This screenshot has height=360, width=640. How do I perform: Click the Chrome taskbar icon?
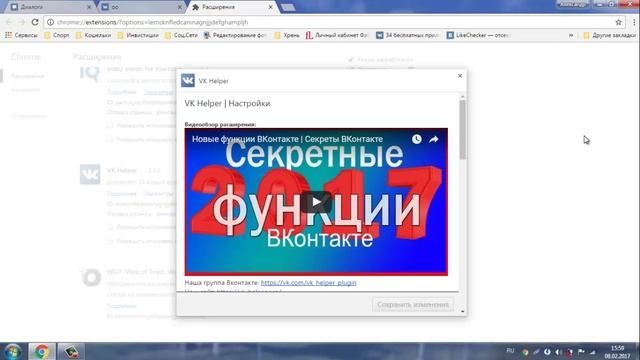click(41, 351)
